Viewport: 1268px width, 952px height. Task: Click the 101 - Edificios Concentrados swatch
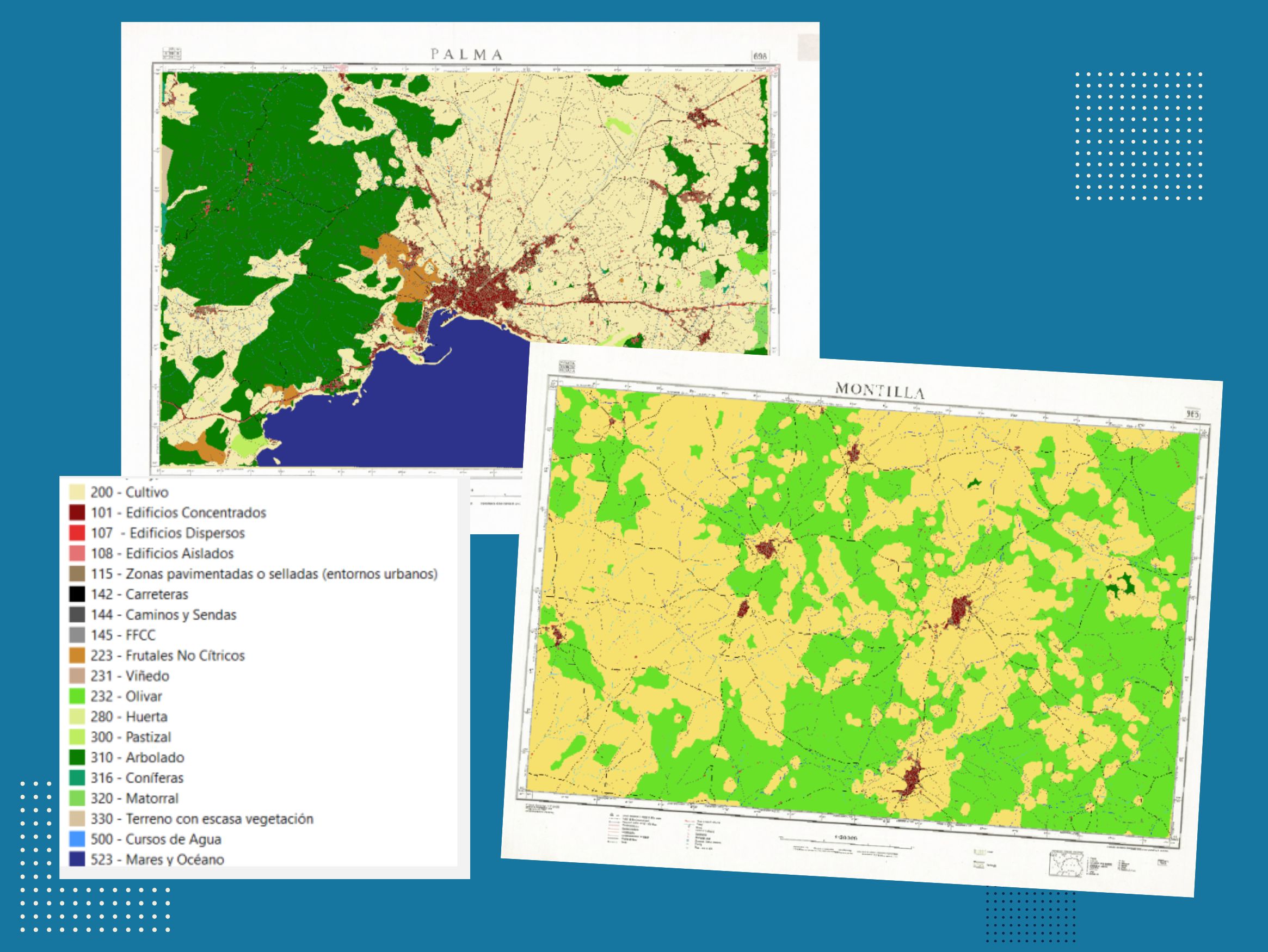coord(77,512)
